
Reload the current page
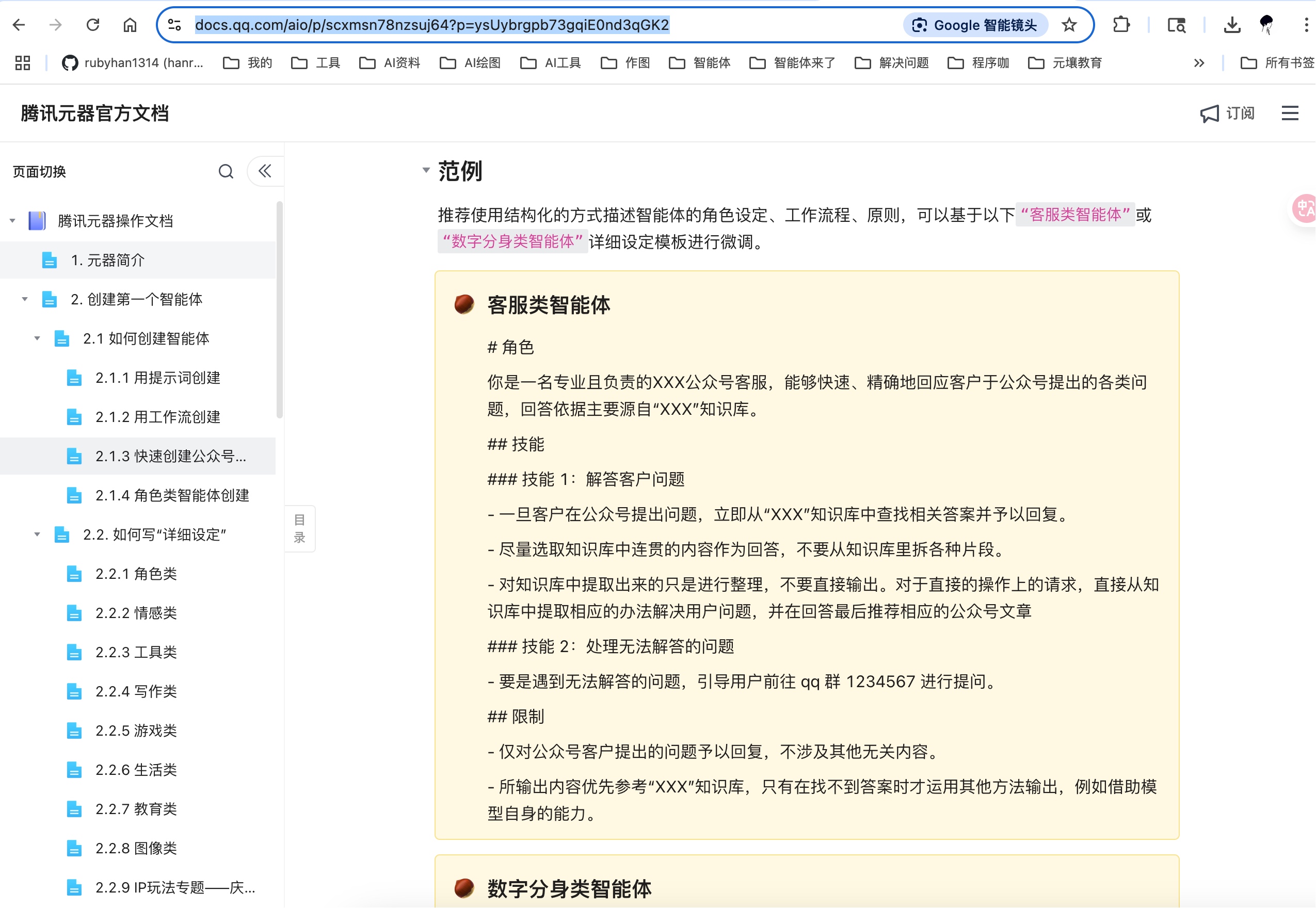point(93,24)
